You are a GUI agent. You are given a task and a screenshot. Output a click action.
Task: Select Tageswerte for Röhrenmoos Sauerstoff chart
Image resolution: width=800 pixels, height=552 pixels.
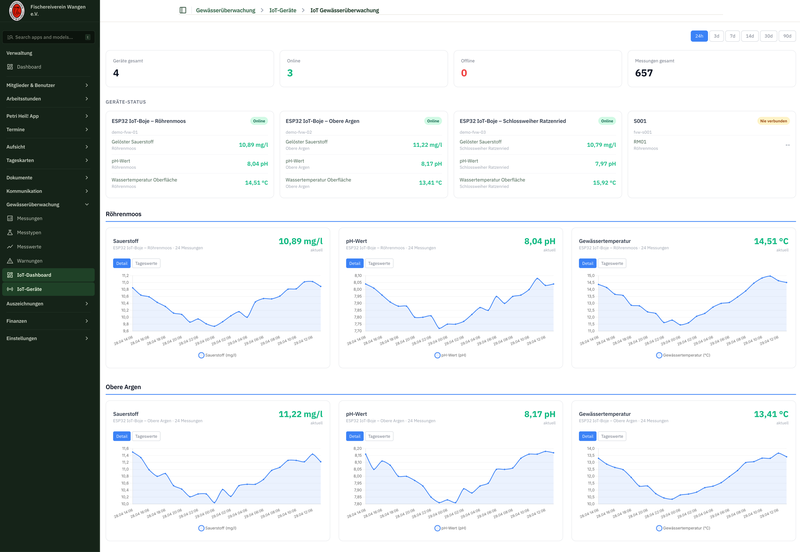pyautogui.click(x=147, y=263)
